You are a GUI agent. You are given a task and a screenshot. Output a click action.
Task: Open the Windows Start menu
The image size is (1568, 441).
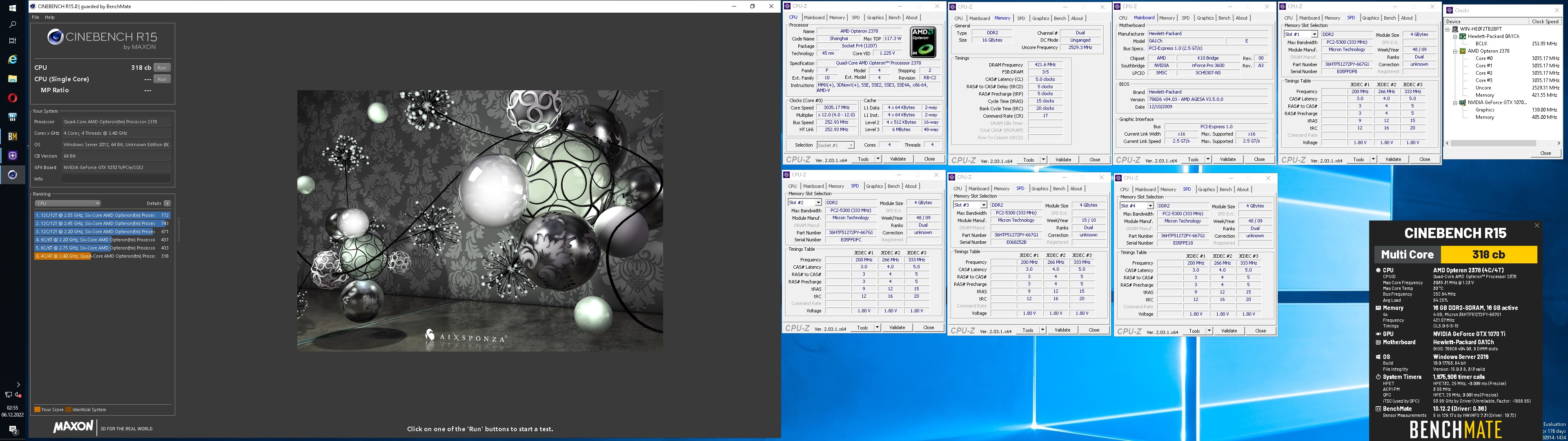pos(12,8)
